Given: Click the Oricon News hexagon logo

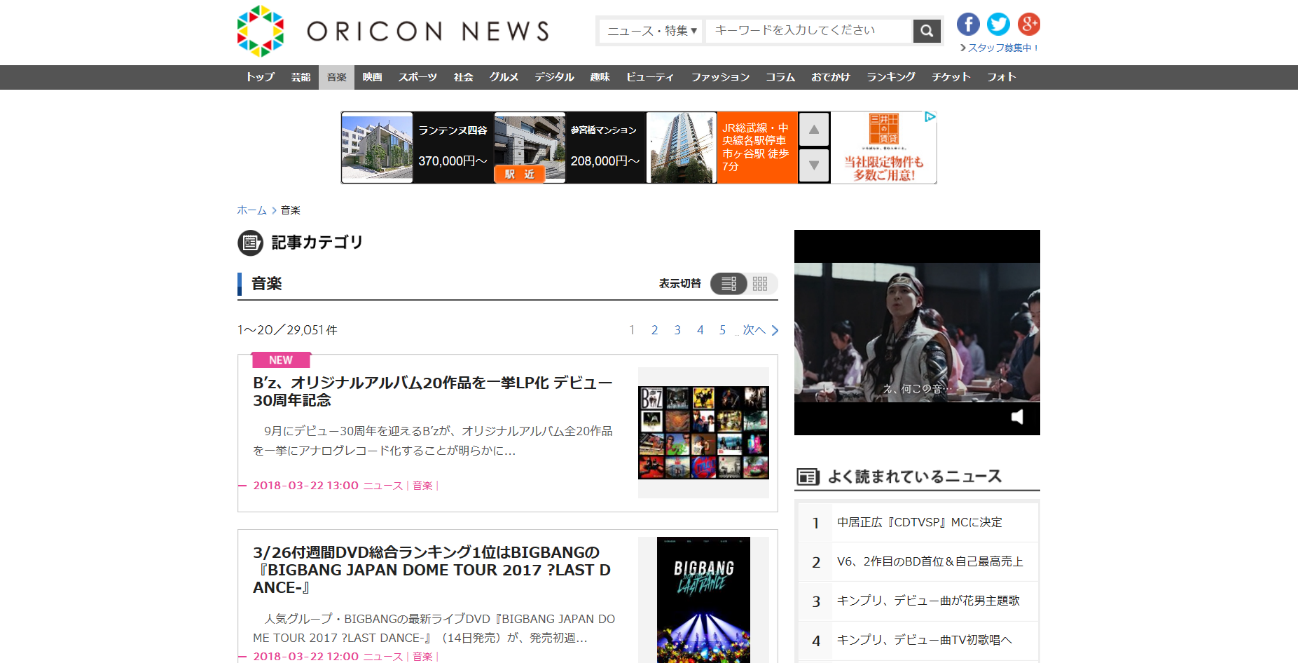Looking at the screenshot, I should pyautogui.click(x=260, y=31).
